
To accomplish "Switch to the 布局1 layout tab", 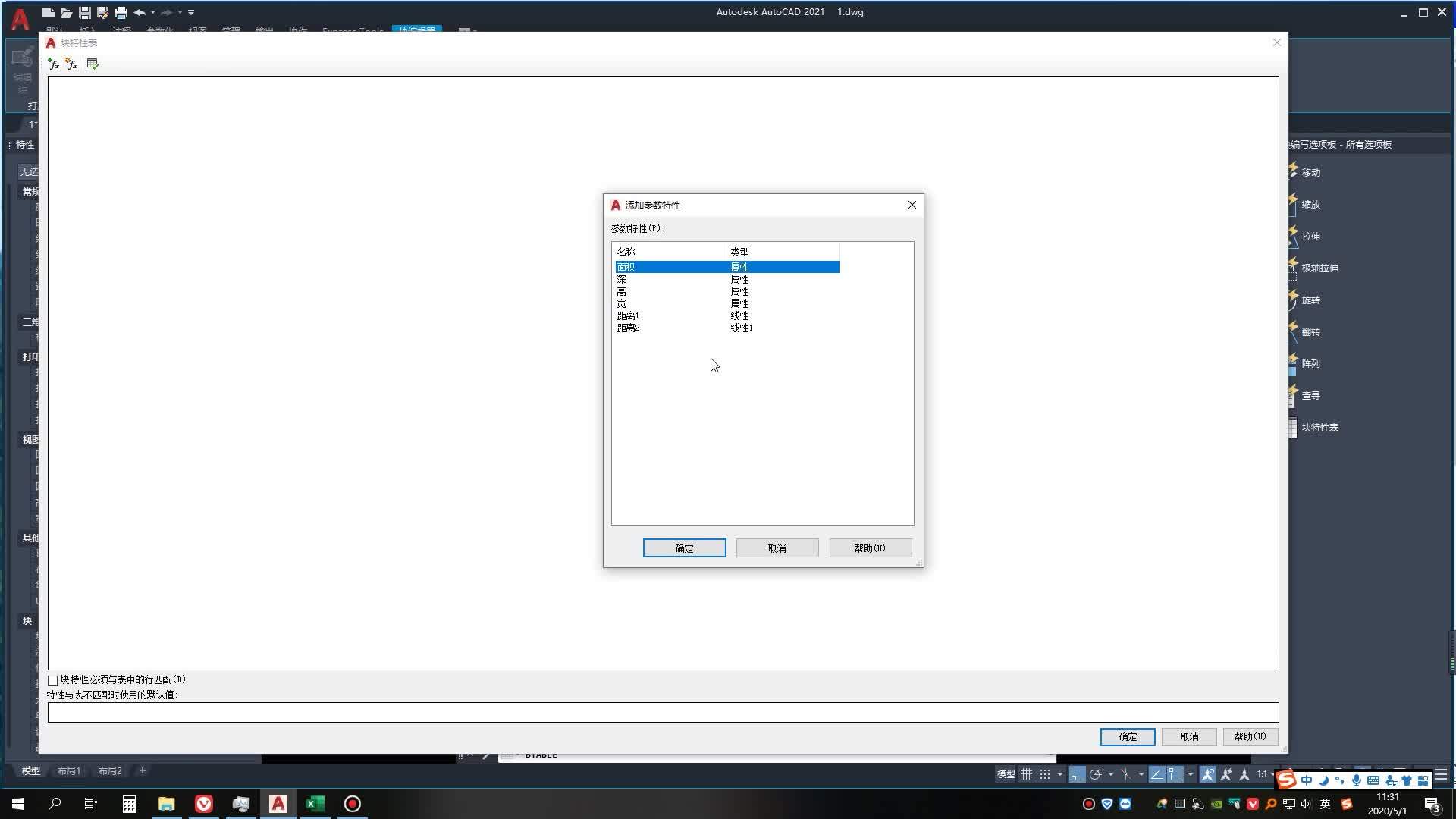I will 69,770.
